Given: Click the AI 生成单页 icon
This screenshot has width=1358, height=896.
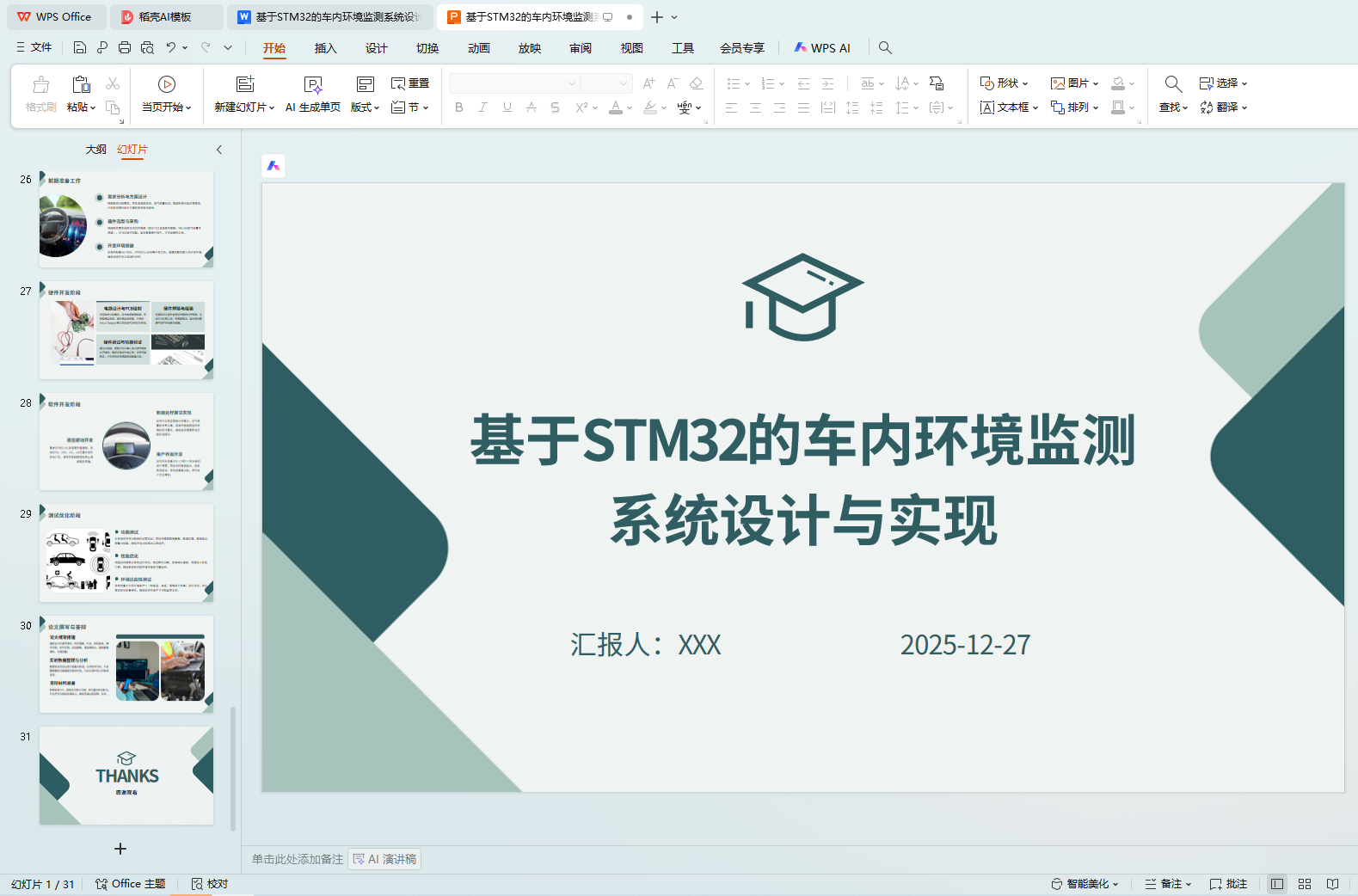Looking at the screenshot, I should pyautogui.click(x=313, y=84).
